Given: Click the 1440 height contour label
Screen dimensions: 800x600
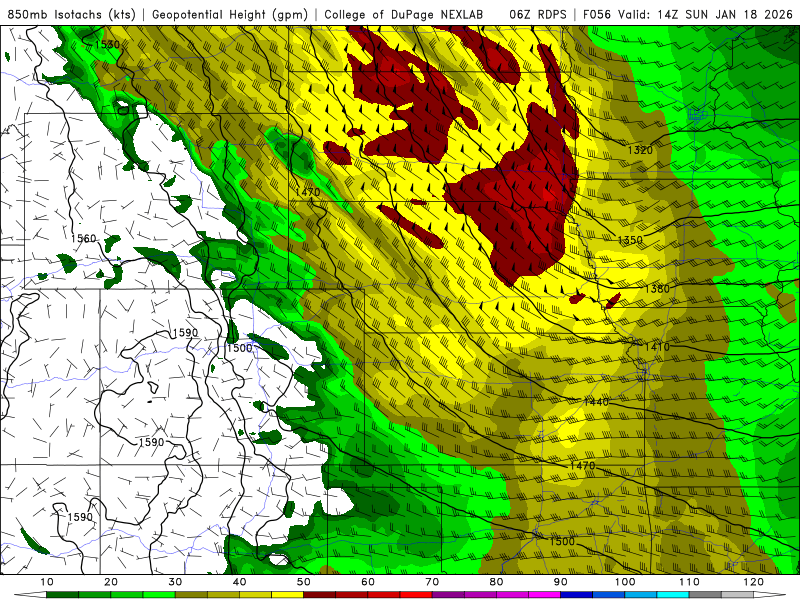Looking at the screenshot, I should [x=596, y=402].
